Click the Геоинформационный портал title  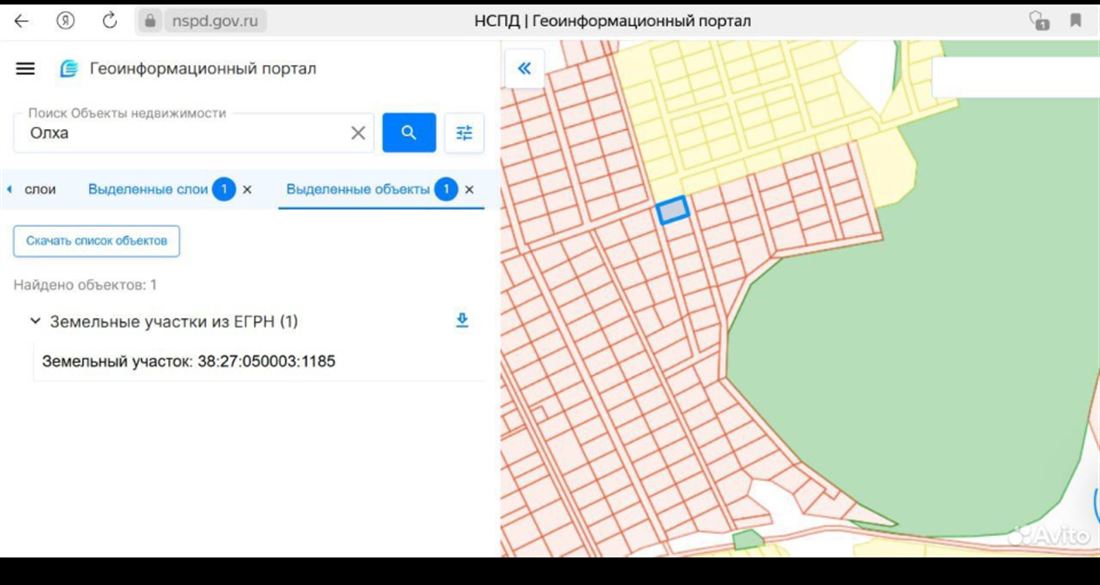point(203,69)
